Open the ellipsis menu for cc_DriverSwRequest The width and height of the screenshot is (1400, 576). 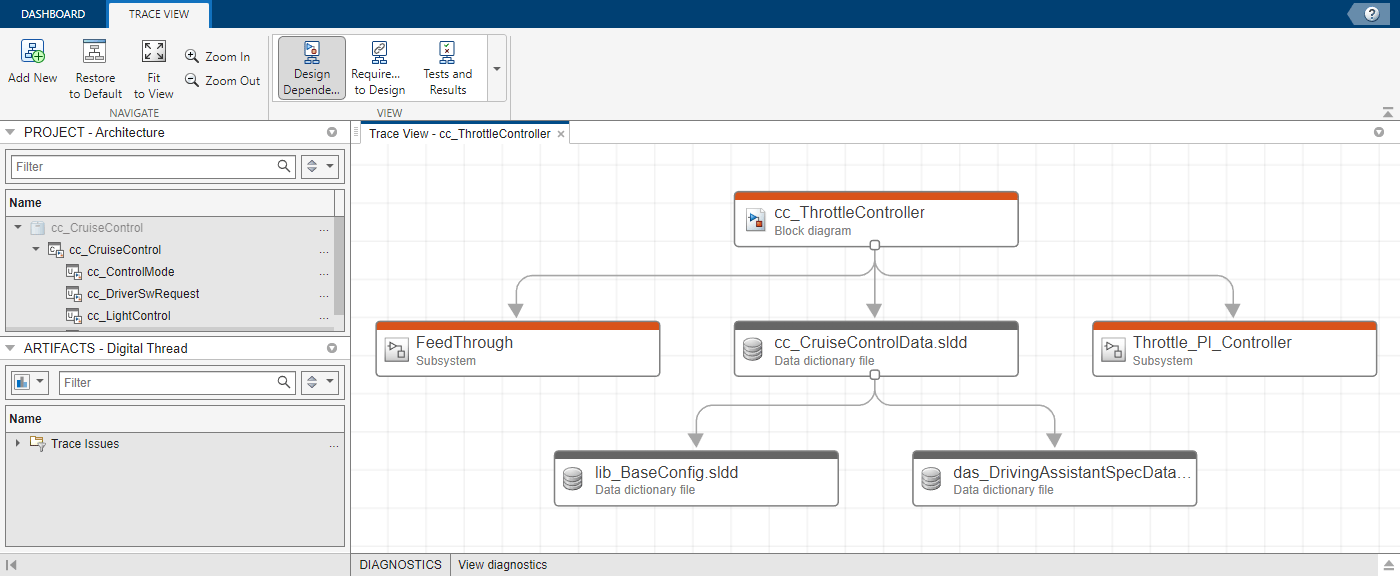pyautogui.click(x=323, y=294)
